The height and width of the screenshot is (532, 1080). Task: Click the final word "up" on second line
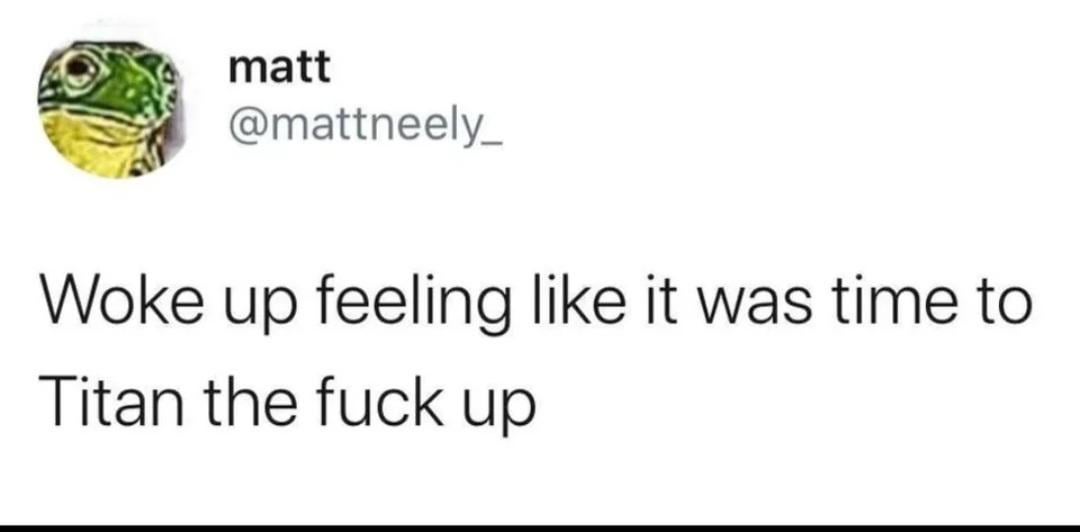(x=501, y=409)
